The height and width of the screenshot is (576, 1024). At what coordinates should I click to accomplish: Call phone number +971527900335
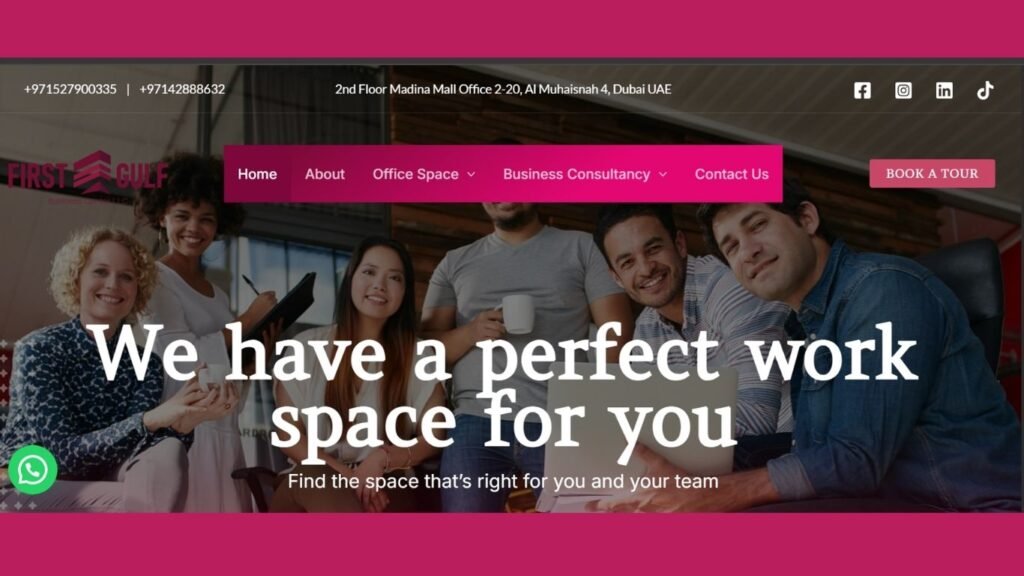(x=70, y=89)
